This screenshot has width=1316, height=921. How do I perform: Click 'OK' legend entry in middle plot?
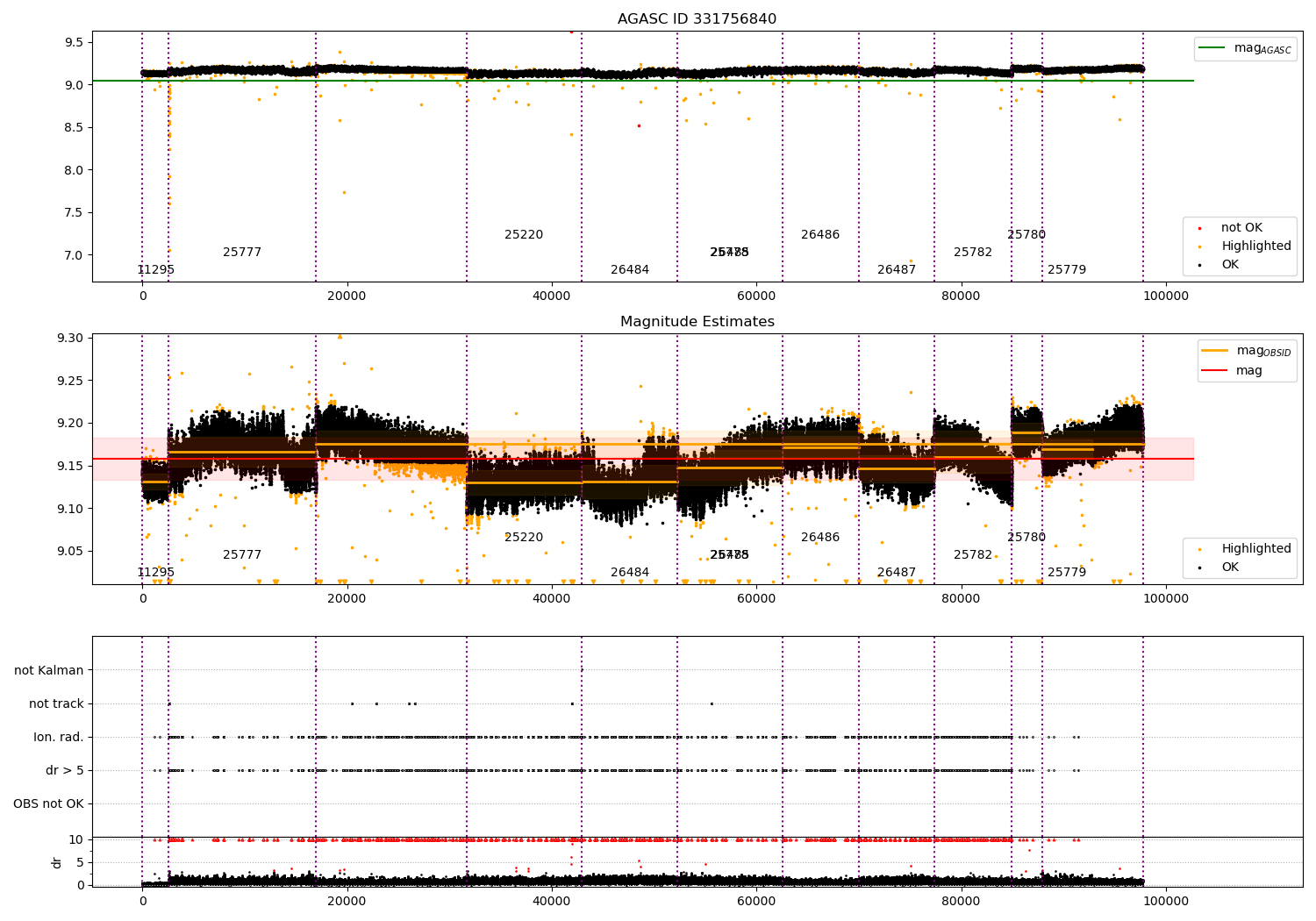[x=1219, y=568]
